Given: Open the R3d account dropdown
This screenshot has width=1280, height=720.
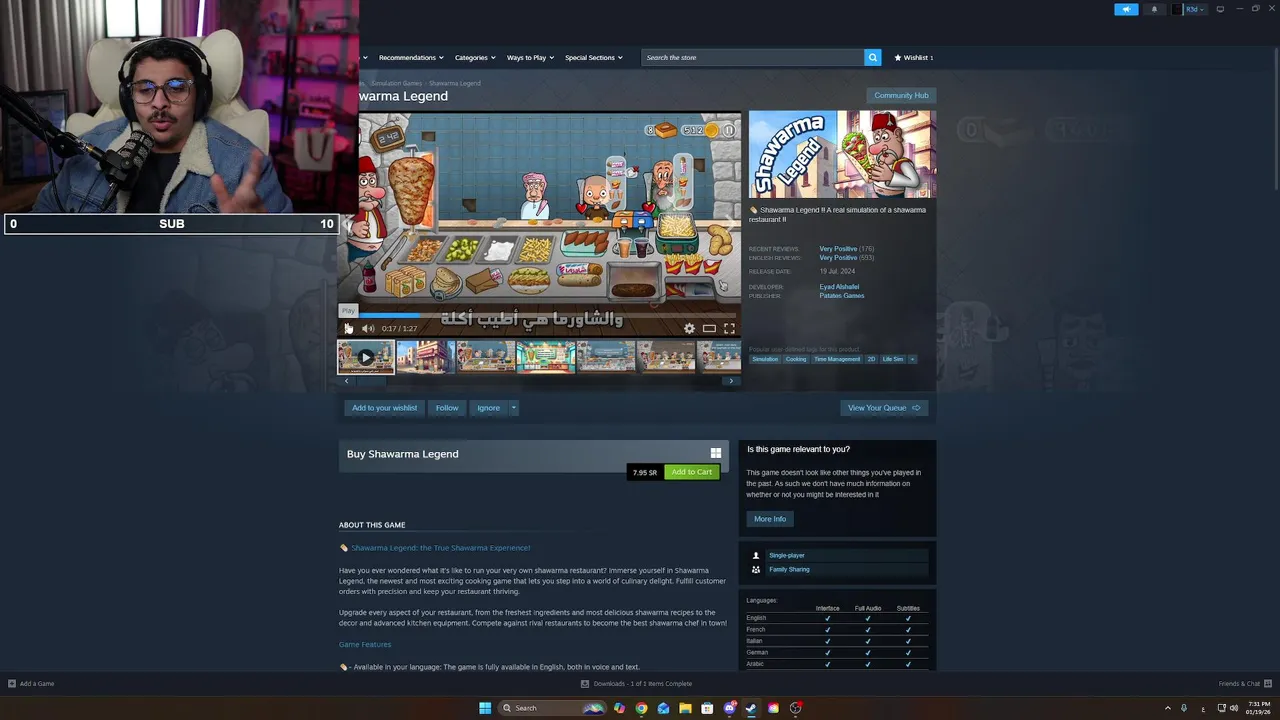Looking at the screenshot, I should click(1190, 9).
